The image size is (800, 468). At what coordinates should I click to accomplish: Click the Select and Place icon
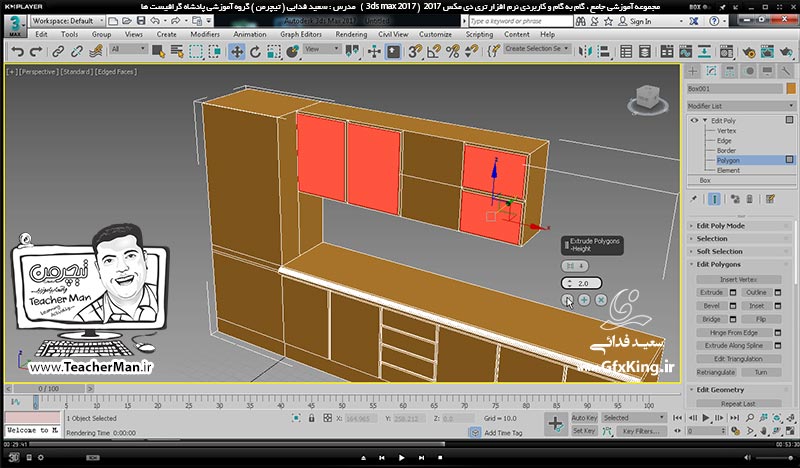click(292, 52)
